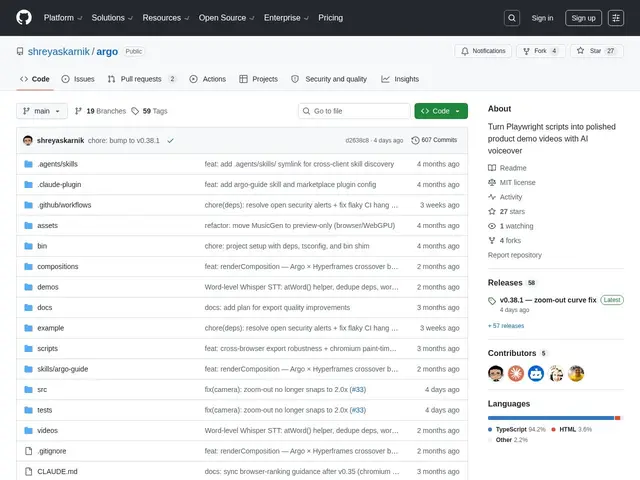
Task: Switch to the Pull requests tab
Action: click(x=141, y=79)
